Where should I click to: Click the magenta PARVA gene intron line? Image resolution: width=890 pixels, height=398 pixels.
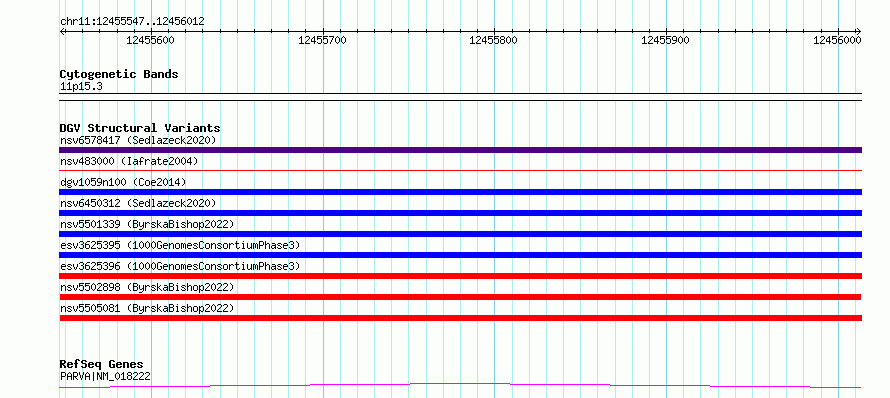[x=460, y=385]
